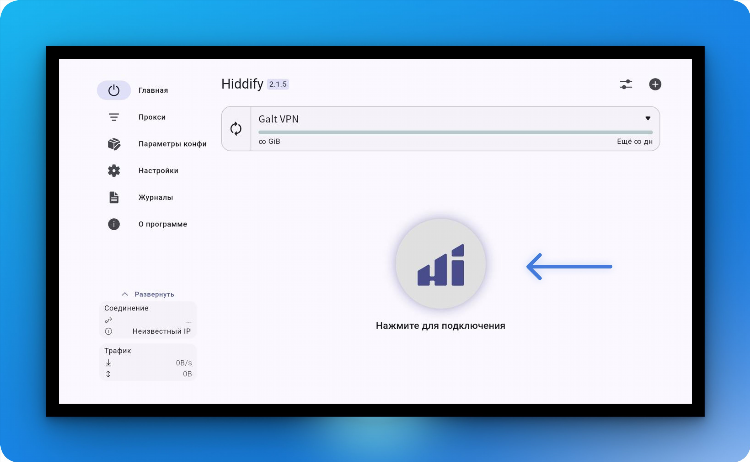Open the Galt VPN profile dropdown arrow
Image resolution: width=750 pixels, height=462 pixels.
[648, 118]
